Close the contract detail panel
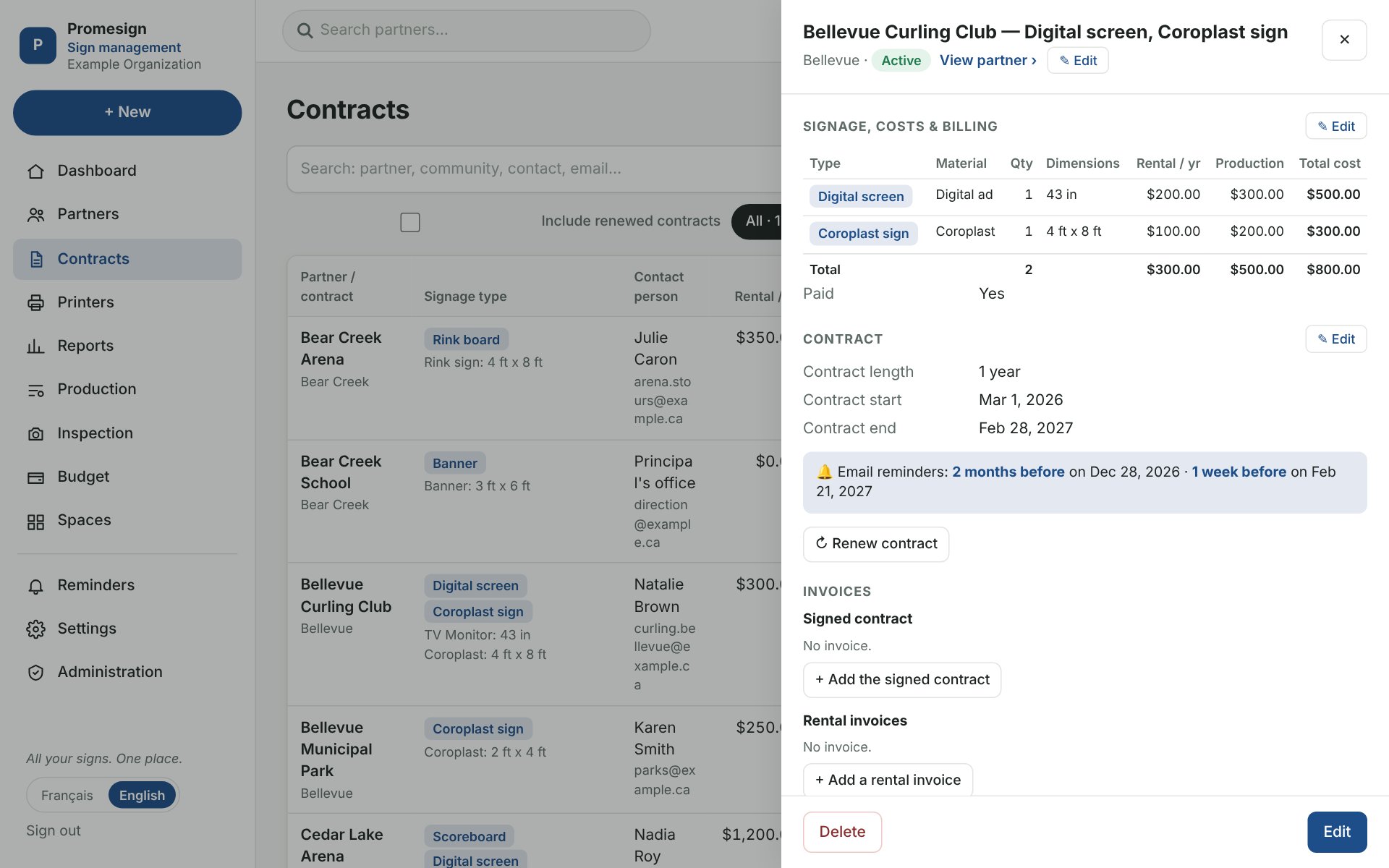 click(1344, 40)
